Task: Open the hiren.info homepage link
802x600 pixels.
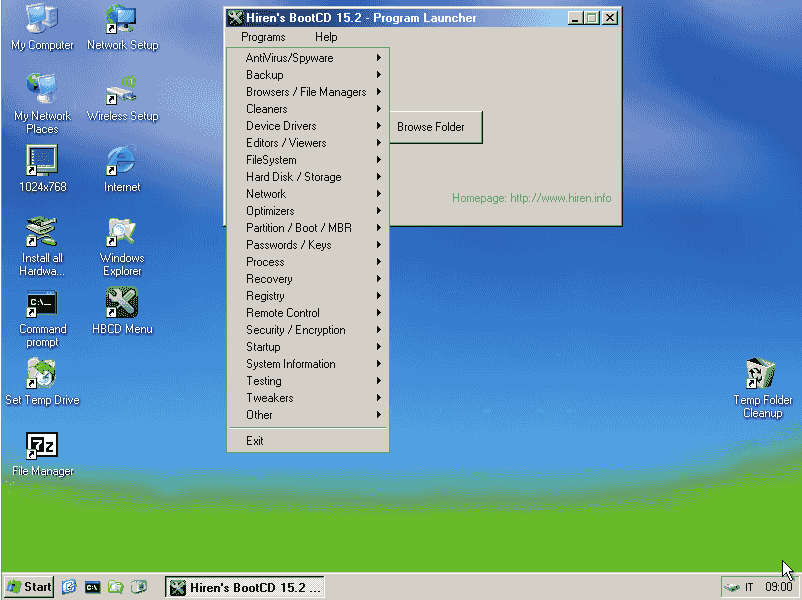Action: point(531,198)
